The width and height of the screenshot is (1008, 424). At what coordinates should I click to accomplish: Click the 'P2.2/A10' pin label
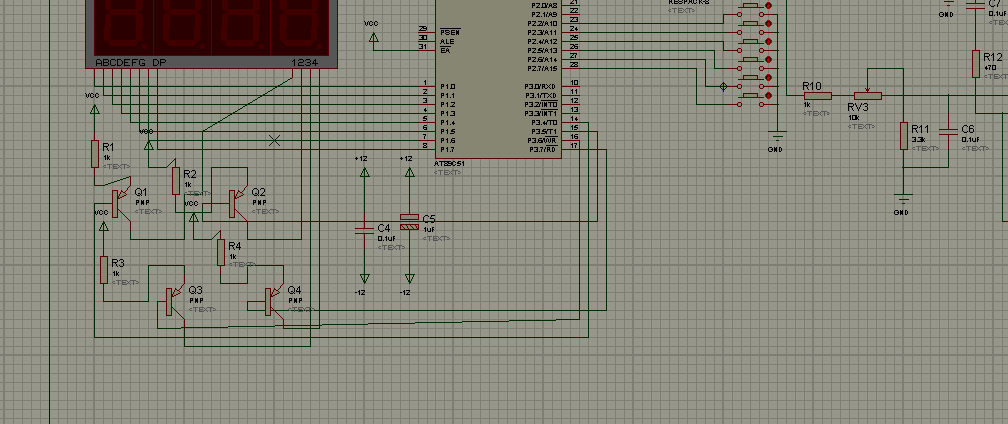[x=543, y=24]
